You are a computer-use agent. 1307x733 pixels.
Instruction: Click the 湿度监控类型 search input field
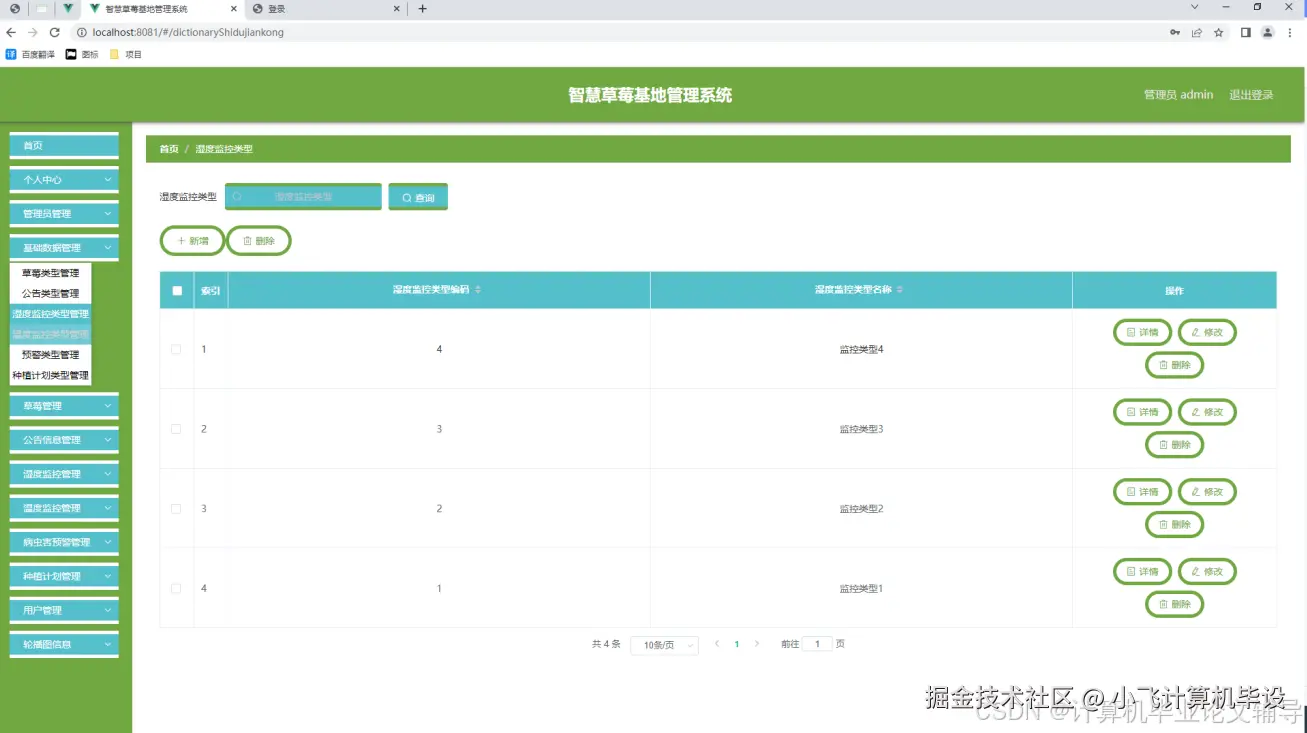[303, 197]
